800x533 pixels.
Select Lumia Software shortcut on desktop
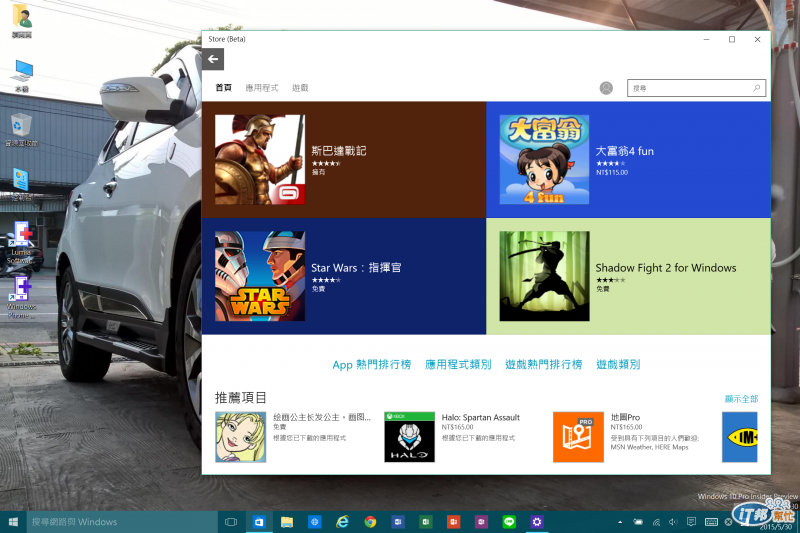(21, 242)
